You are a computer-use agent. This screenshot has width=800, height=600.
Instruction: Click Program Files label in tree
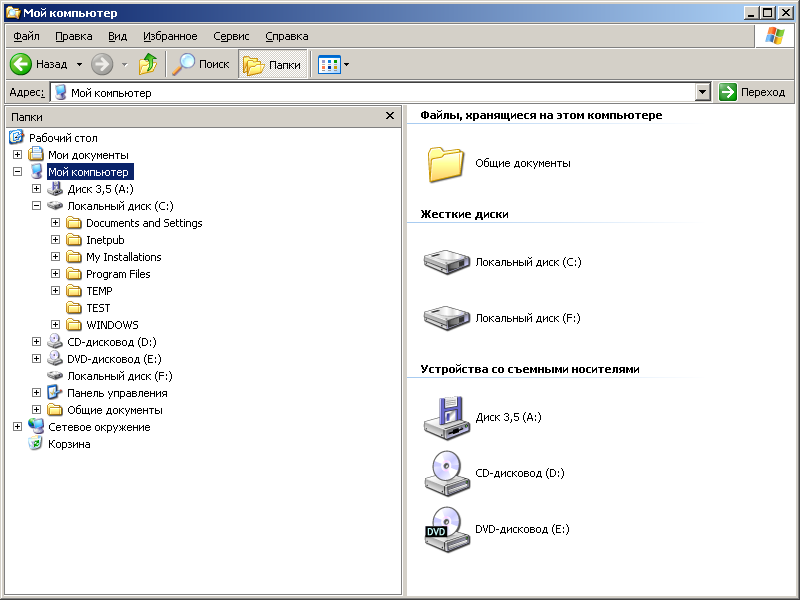point(118,274)
